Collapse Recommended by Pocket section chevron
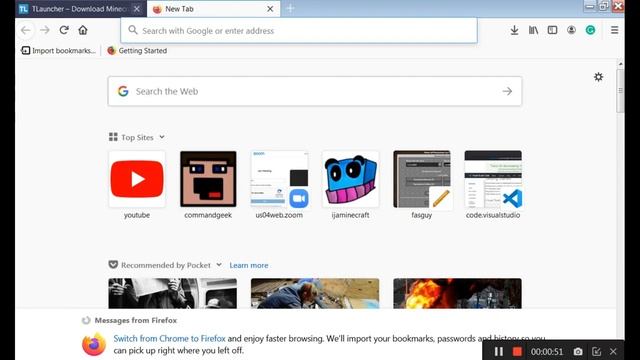The height and width of the screenshot is (360, 640). [219, 265]
